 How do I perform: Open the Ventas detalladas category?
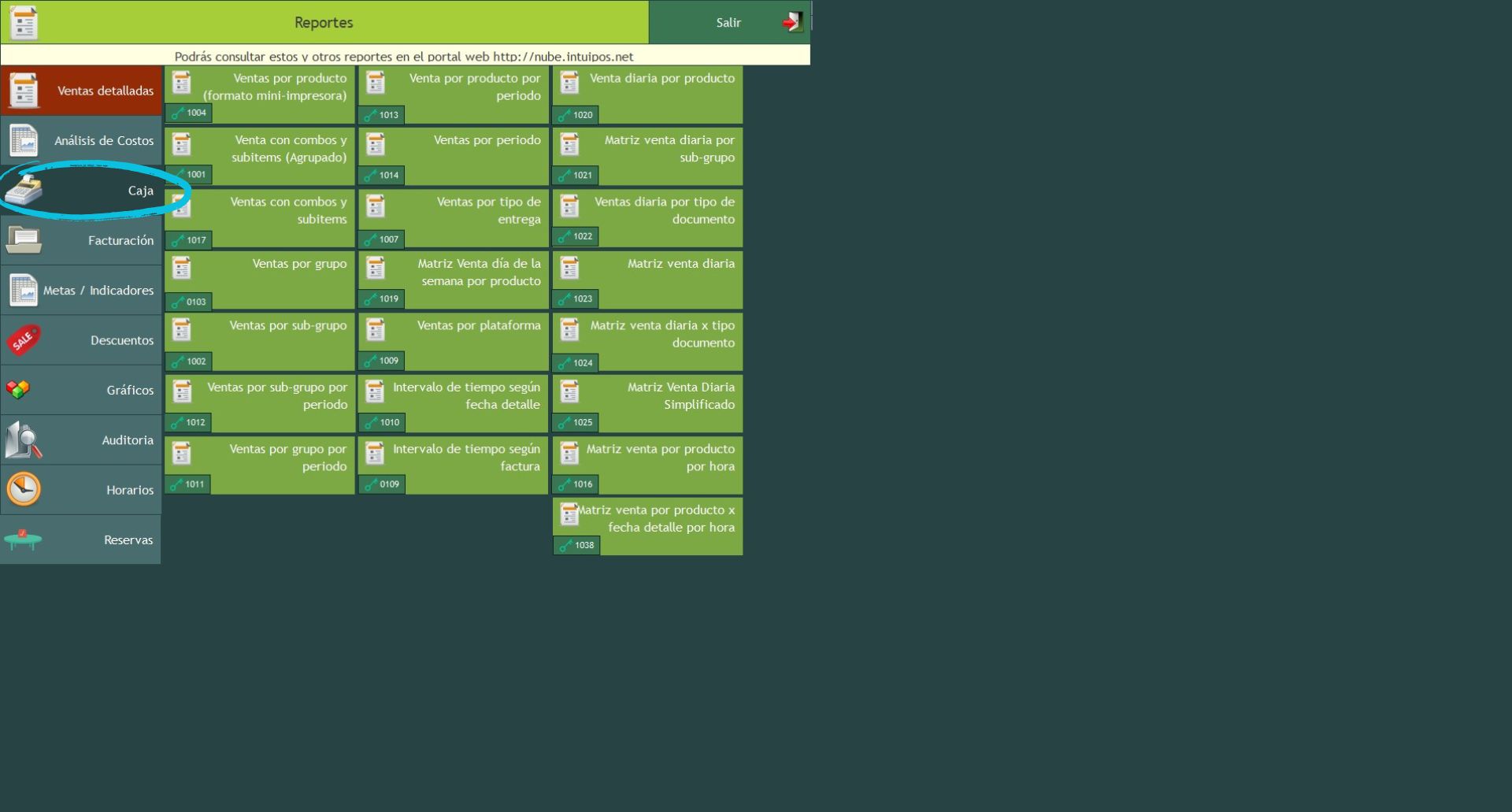(x=81, y=91)
